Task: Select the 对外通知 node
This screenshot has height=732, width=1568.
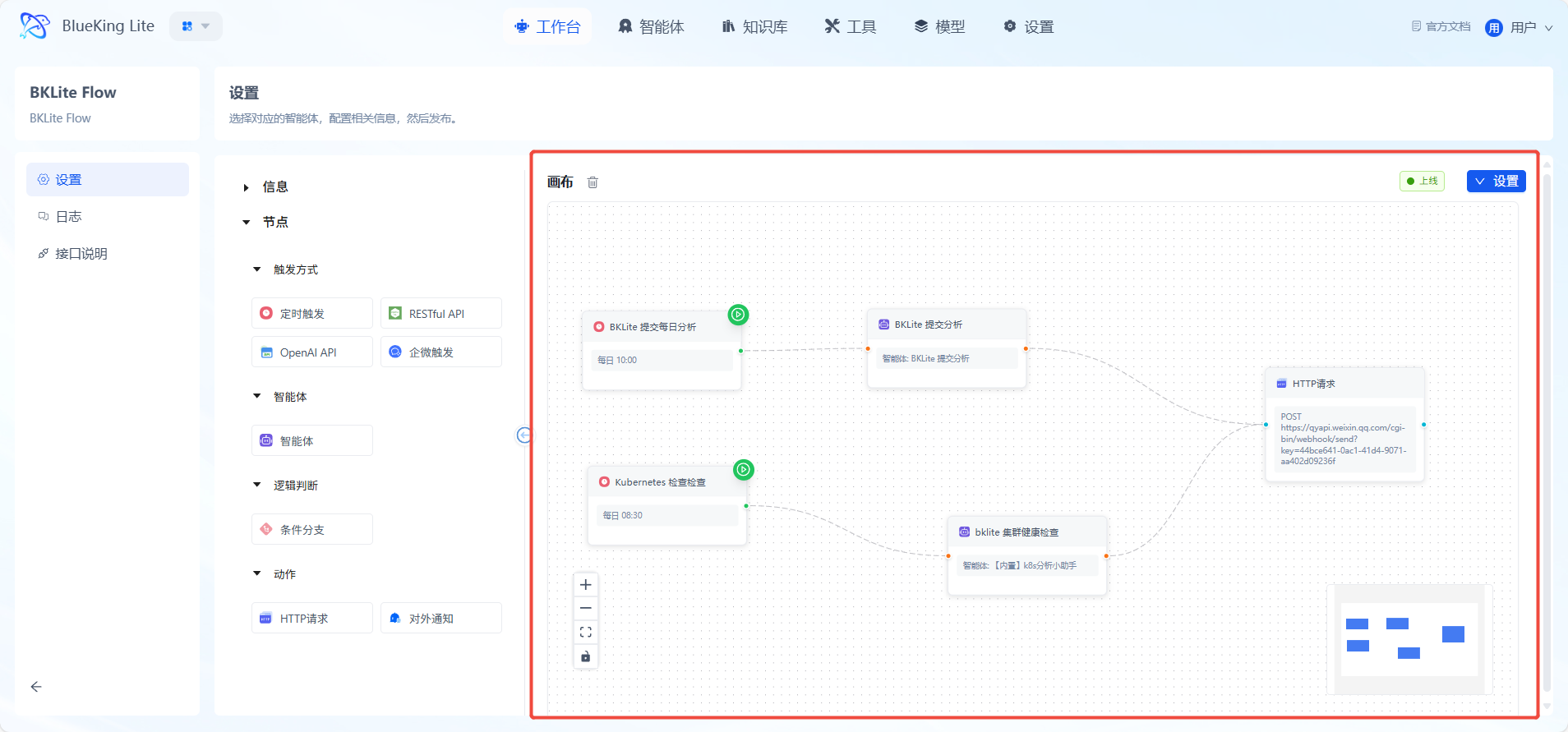Action: (x=441, y=618)
